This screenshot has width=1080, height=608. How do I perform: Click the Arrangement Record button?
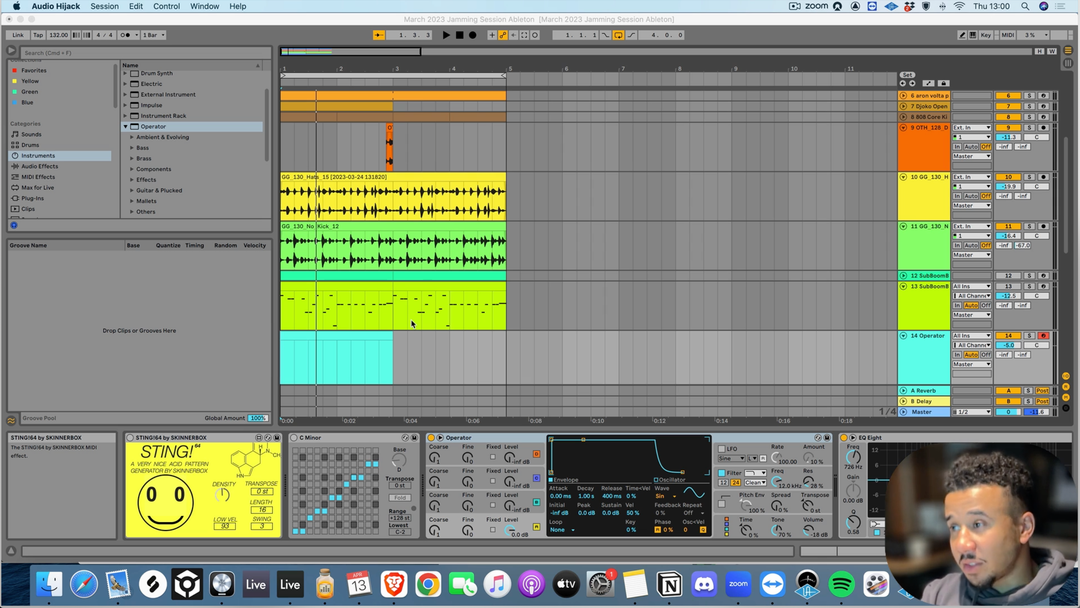(473, 35)
